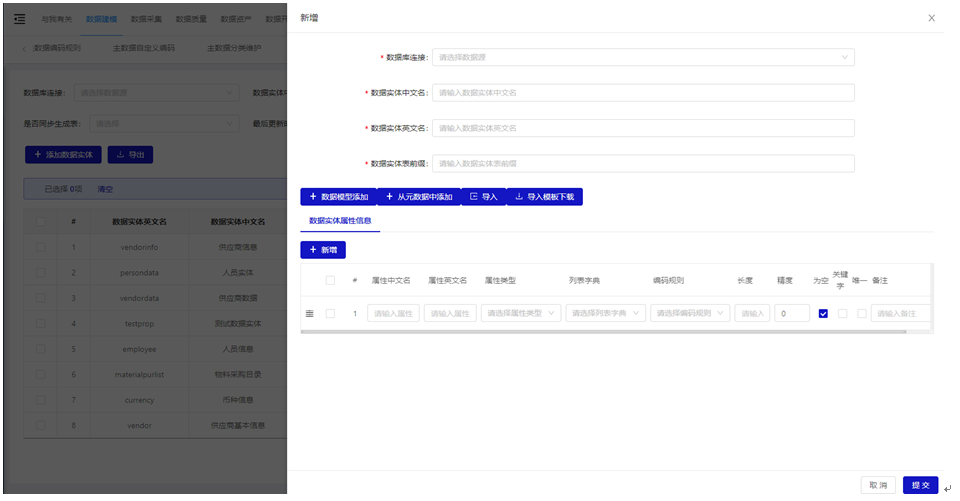Uncheck the 为空 checkbox in row 1
This screenshot has width=960, height=501.
823,314
